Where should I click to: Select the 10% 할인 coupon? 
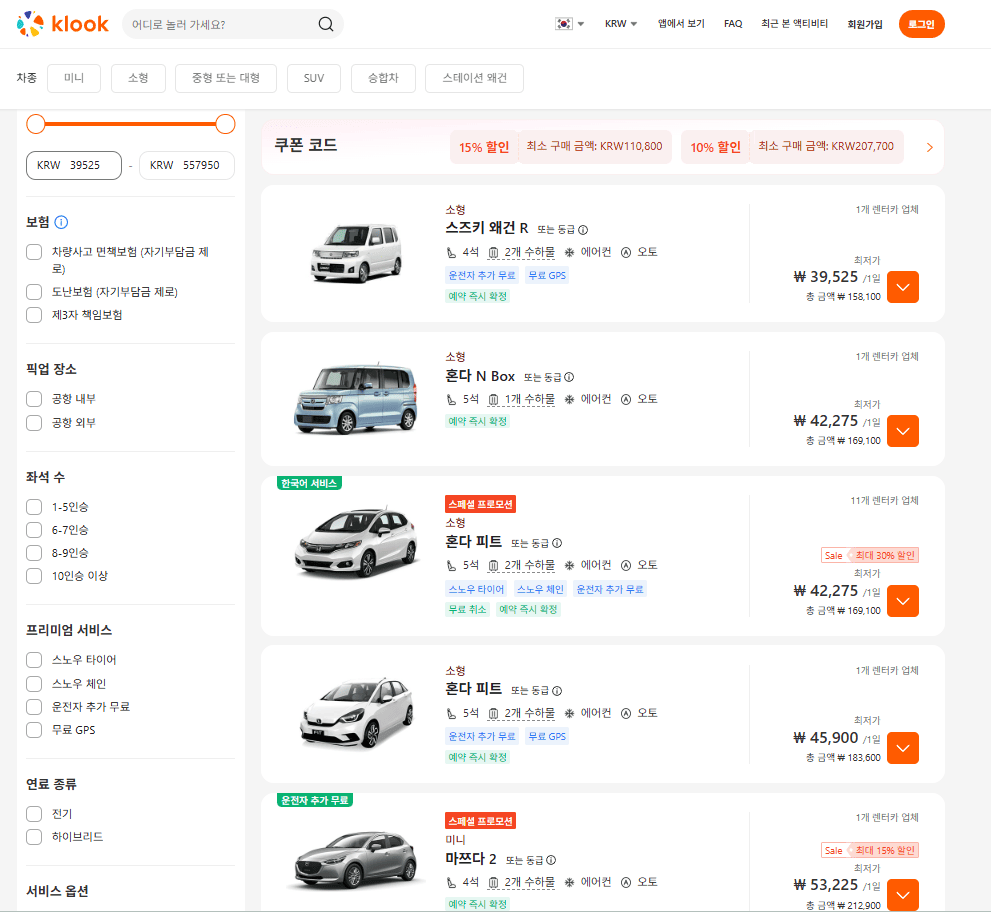click(x=792, y=147)
